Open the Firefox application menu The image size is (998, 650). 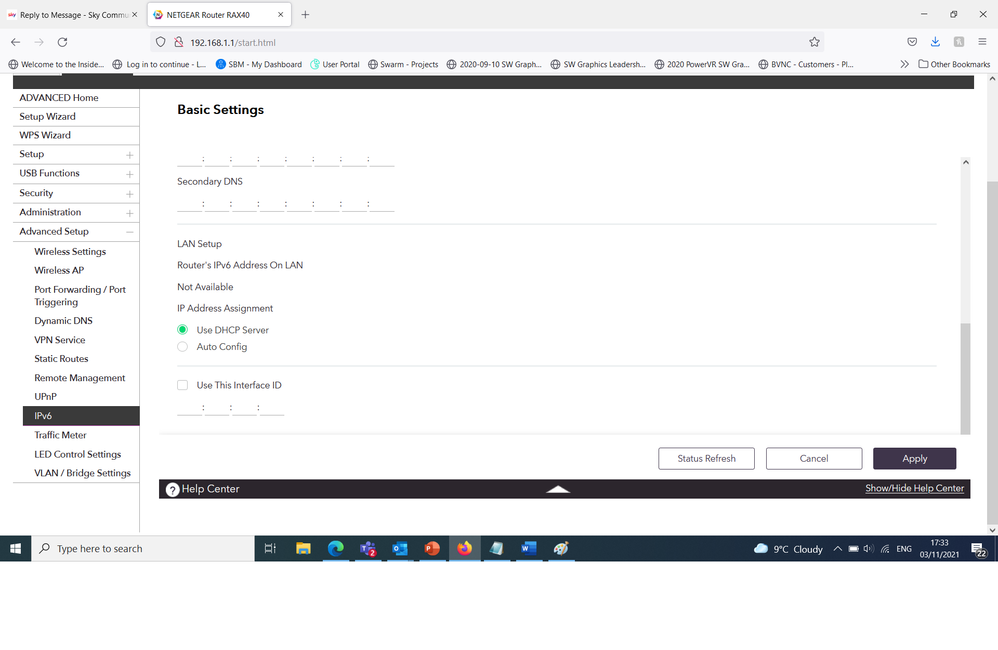point(982,42)
